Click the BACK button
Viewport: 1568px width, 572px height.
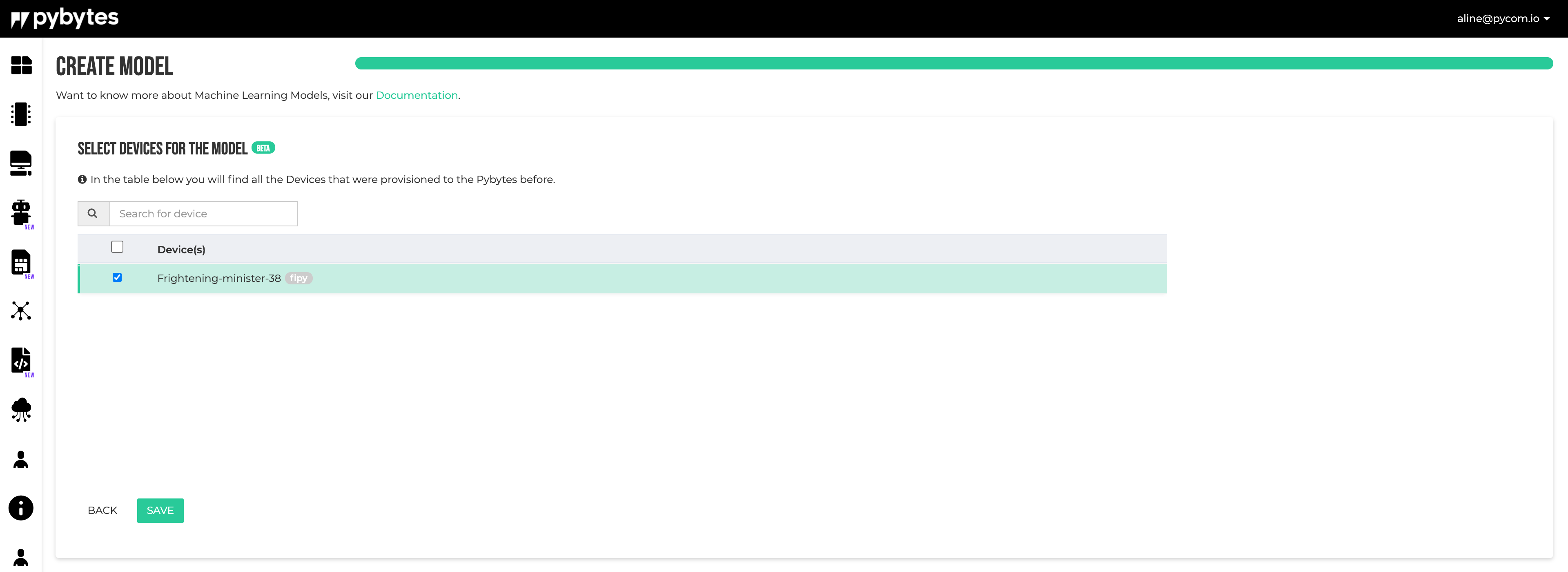(102, 510)
